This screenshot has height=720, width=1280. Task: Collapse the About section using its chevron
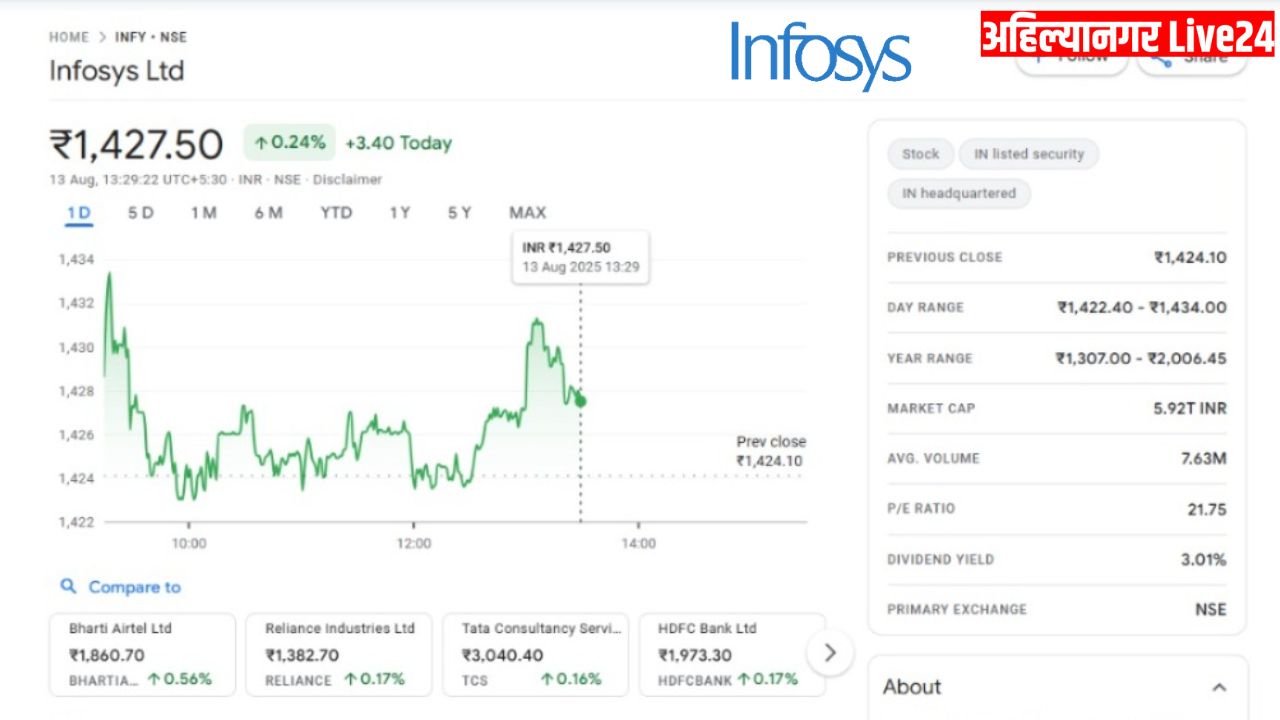(x=1219, y=687)
